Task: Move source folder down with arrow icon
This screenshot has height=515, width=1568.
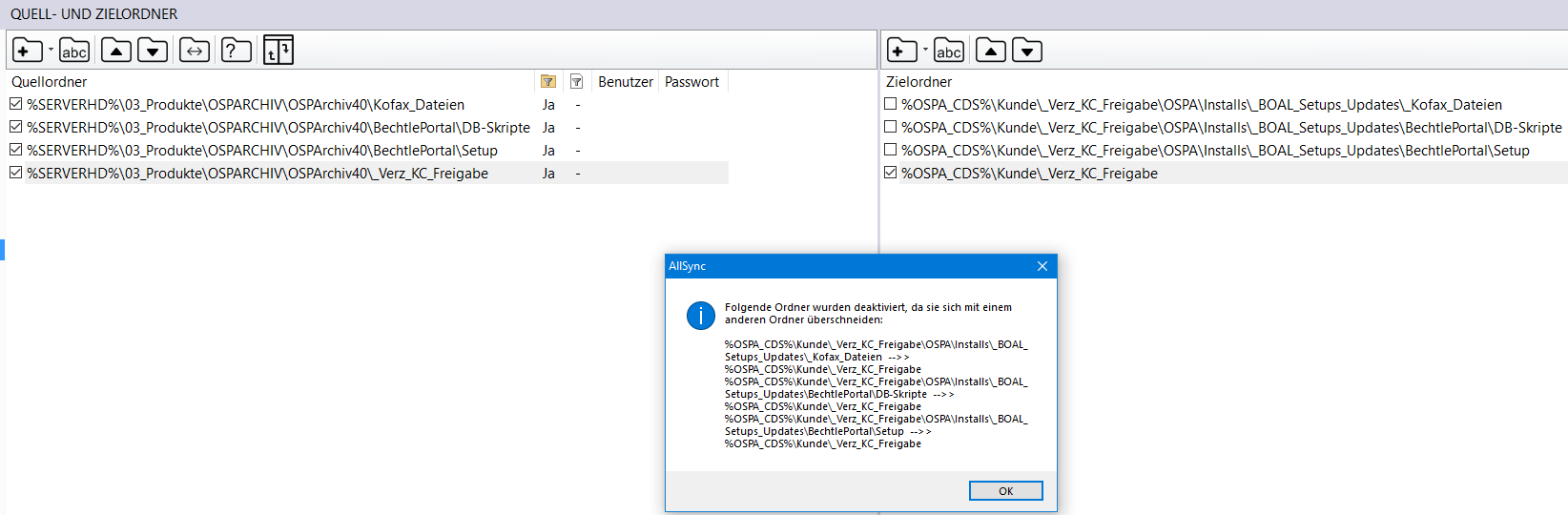Action: tap(153, 51)
